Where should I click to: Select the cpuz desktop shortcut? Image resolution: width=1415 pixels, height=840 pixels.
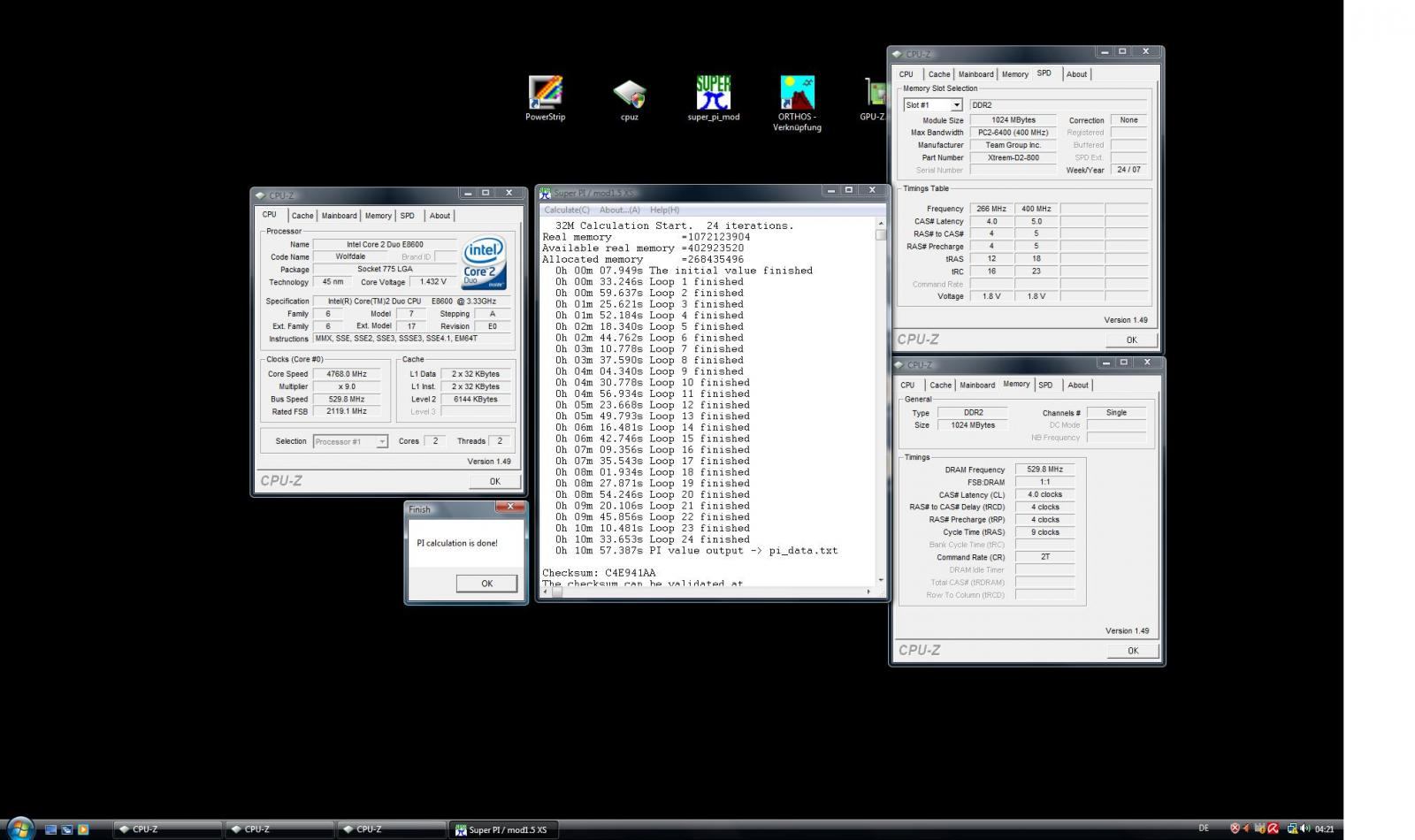pos(629,94)
